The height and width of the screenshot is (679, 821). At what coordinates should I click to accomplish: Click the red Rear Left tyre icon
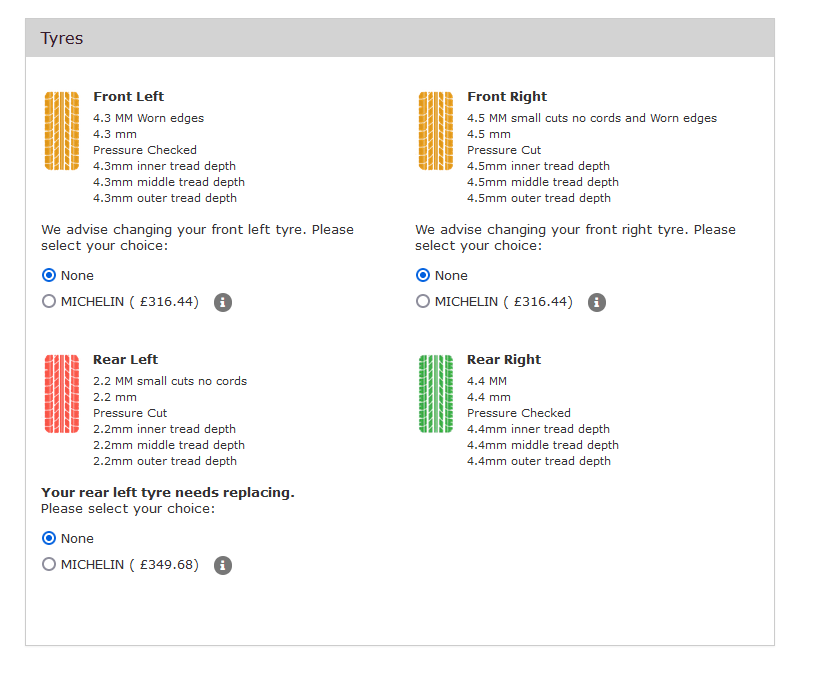point(61,394)
